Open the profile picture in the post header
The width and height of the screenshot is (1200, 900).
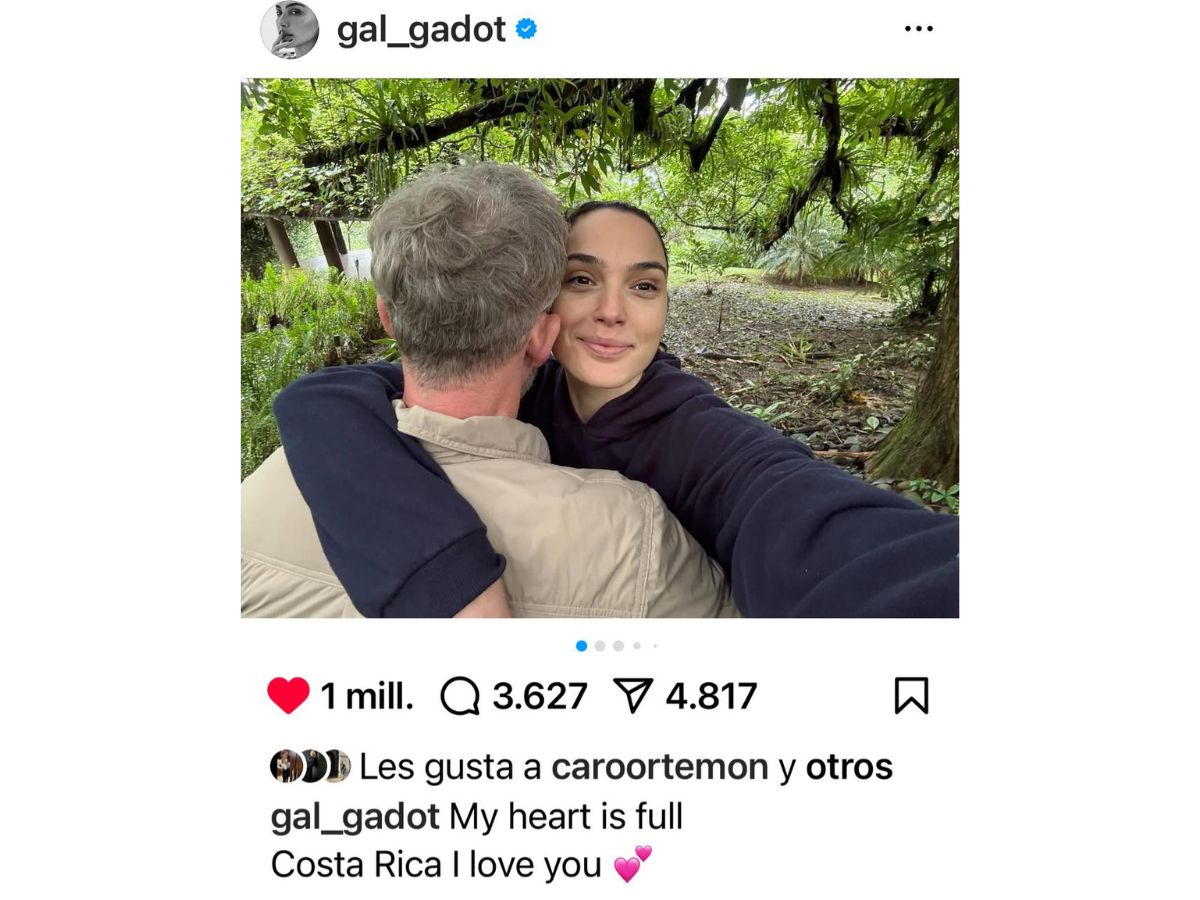click(289, 30)
